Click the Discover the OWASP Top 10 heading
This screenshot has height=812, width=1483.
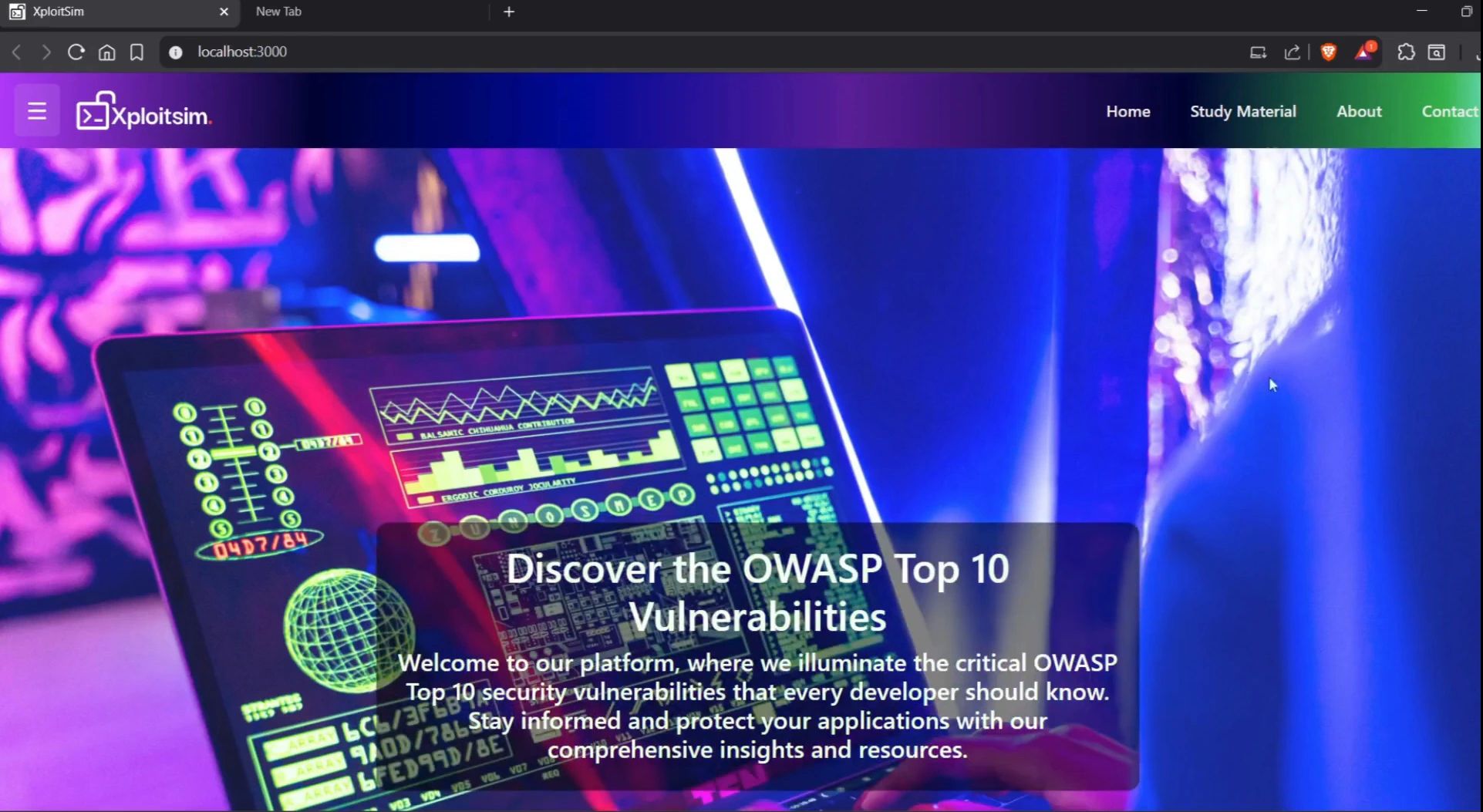coord(757,592)
